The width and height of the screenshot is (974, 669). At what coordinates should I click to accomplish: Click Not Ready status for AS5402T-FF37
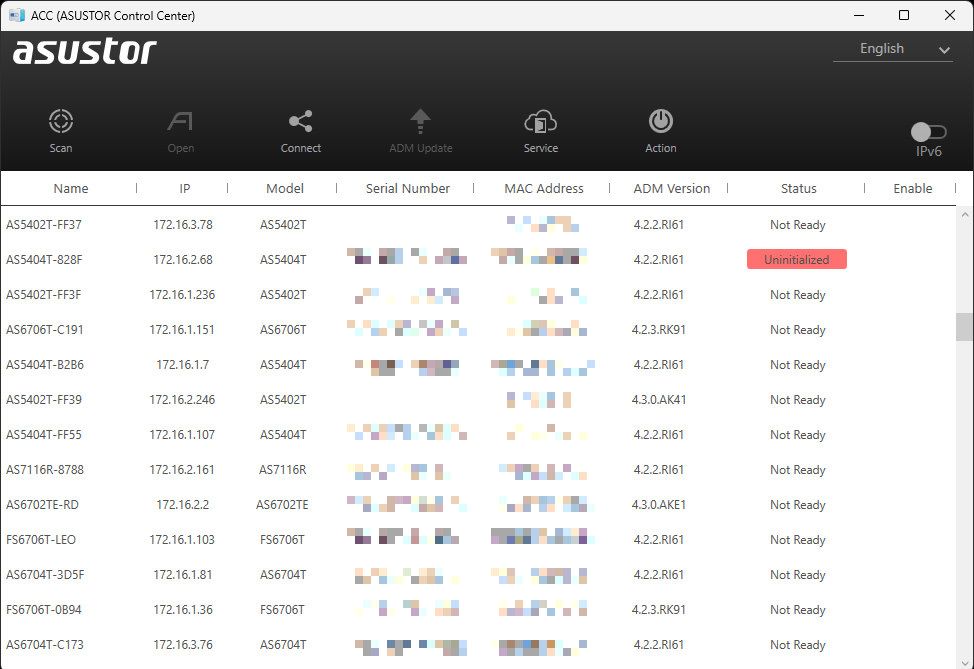pyautogui.click(x=798, y=225)
